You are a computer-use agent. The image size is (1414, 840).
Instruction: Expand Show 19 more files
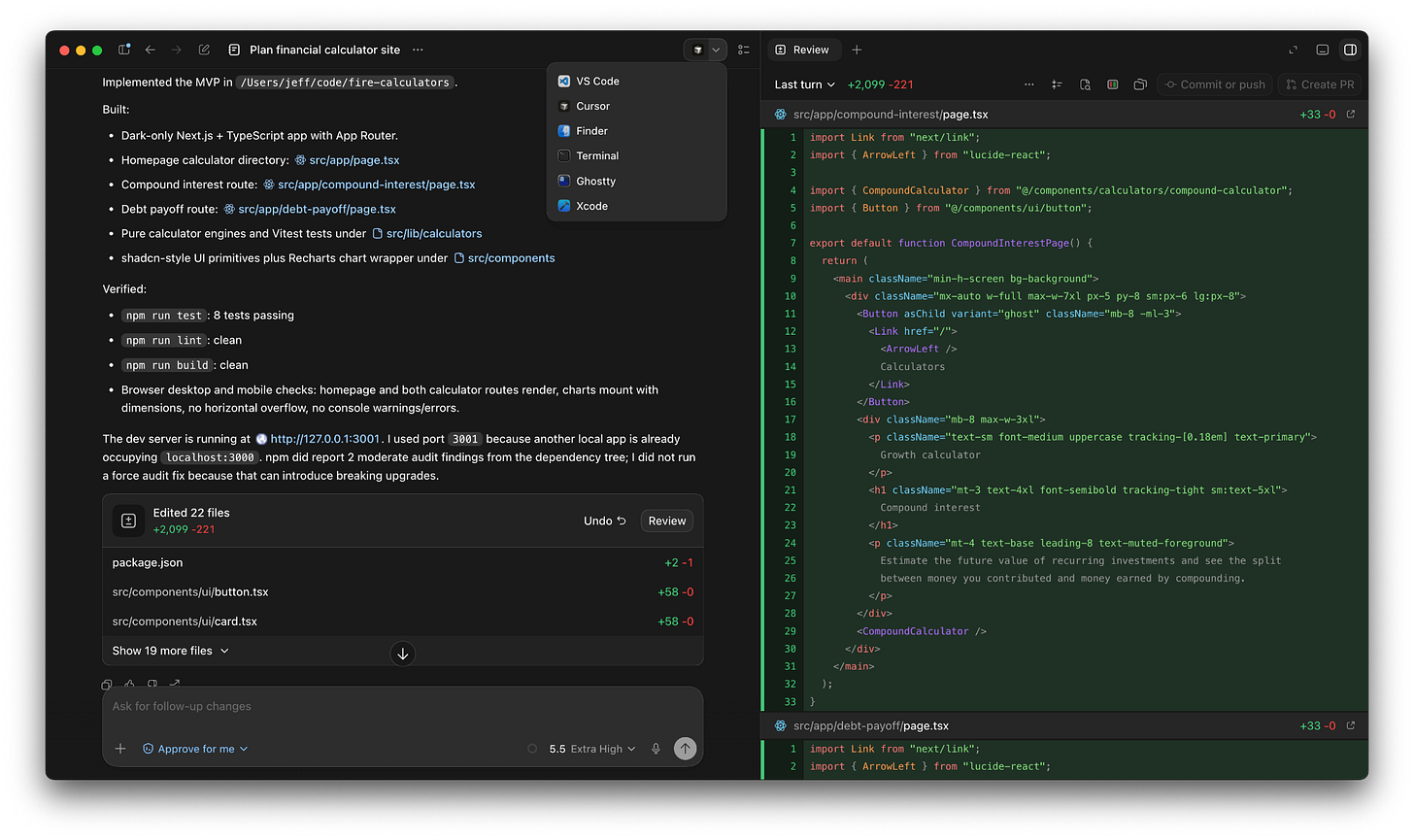point(170,651)
